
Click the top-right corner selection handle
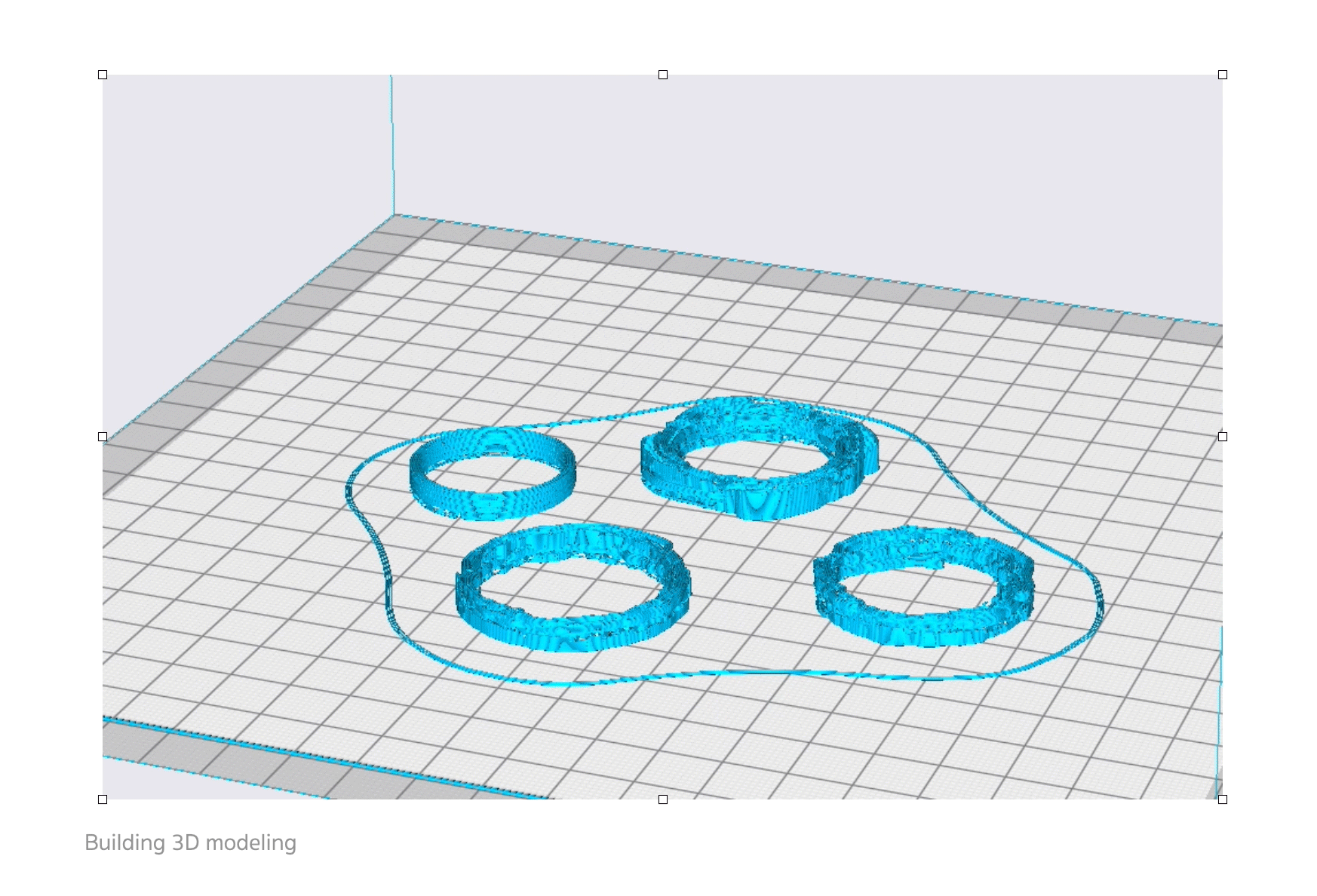point(1223,75)
